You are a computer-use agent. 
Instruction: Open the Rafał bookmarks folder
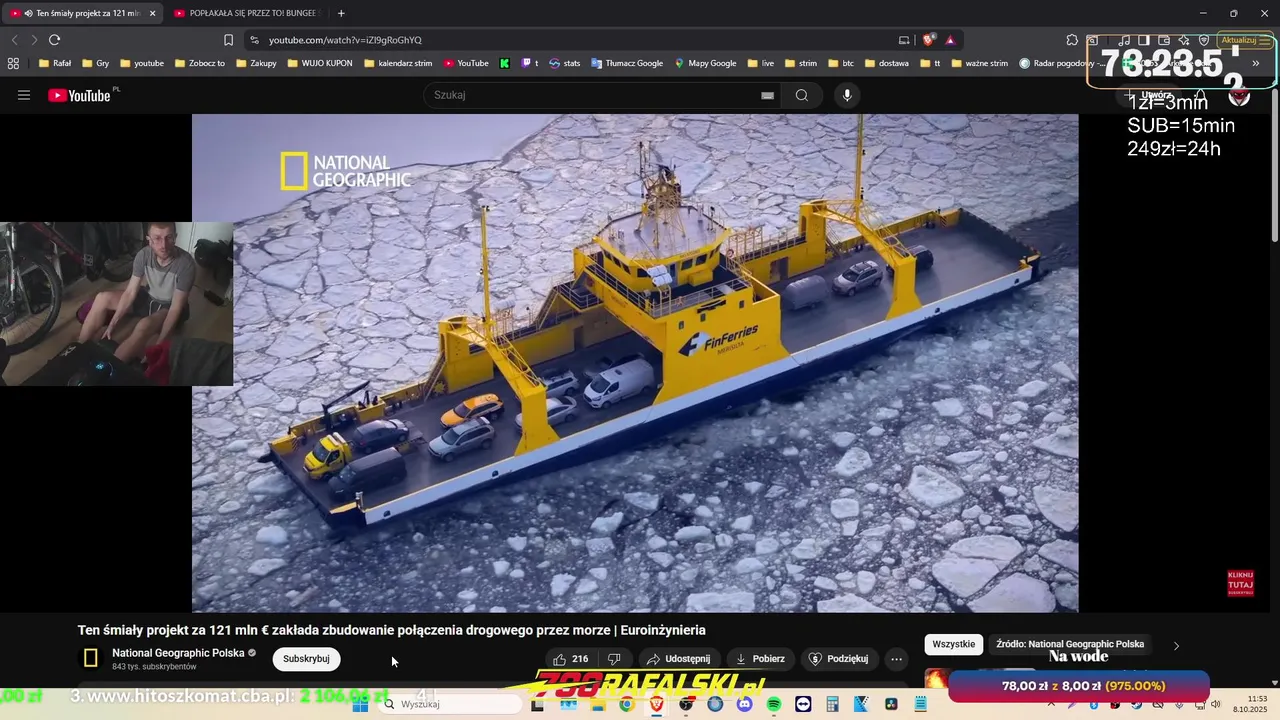(x=55, y=63)
